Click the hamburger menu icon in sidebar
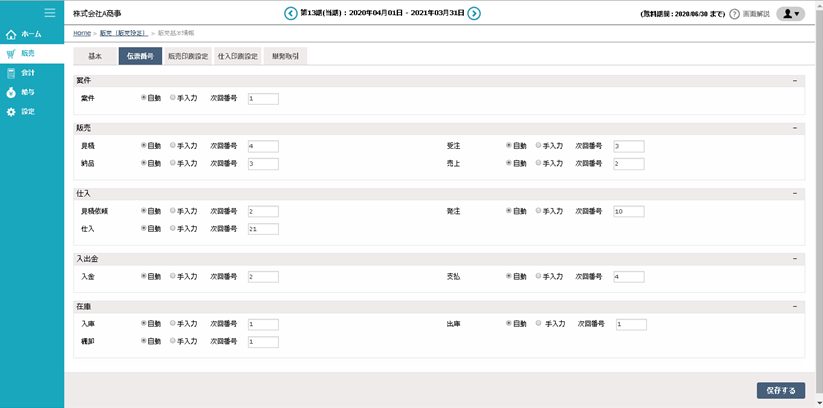Image resolution: width=823 pixels, height=408 pixels. pos(49,12)
